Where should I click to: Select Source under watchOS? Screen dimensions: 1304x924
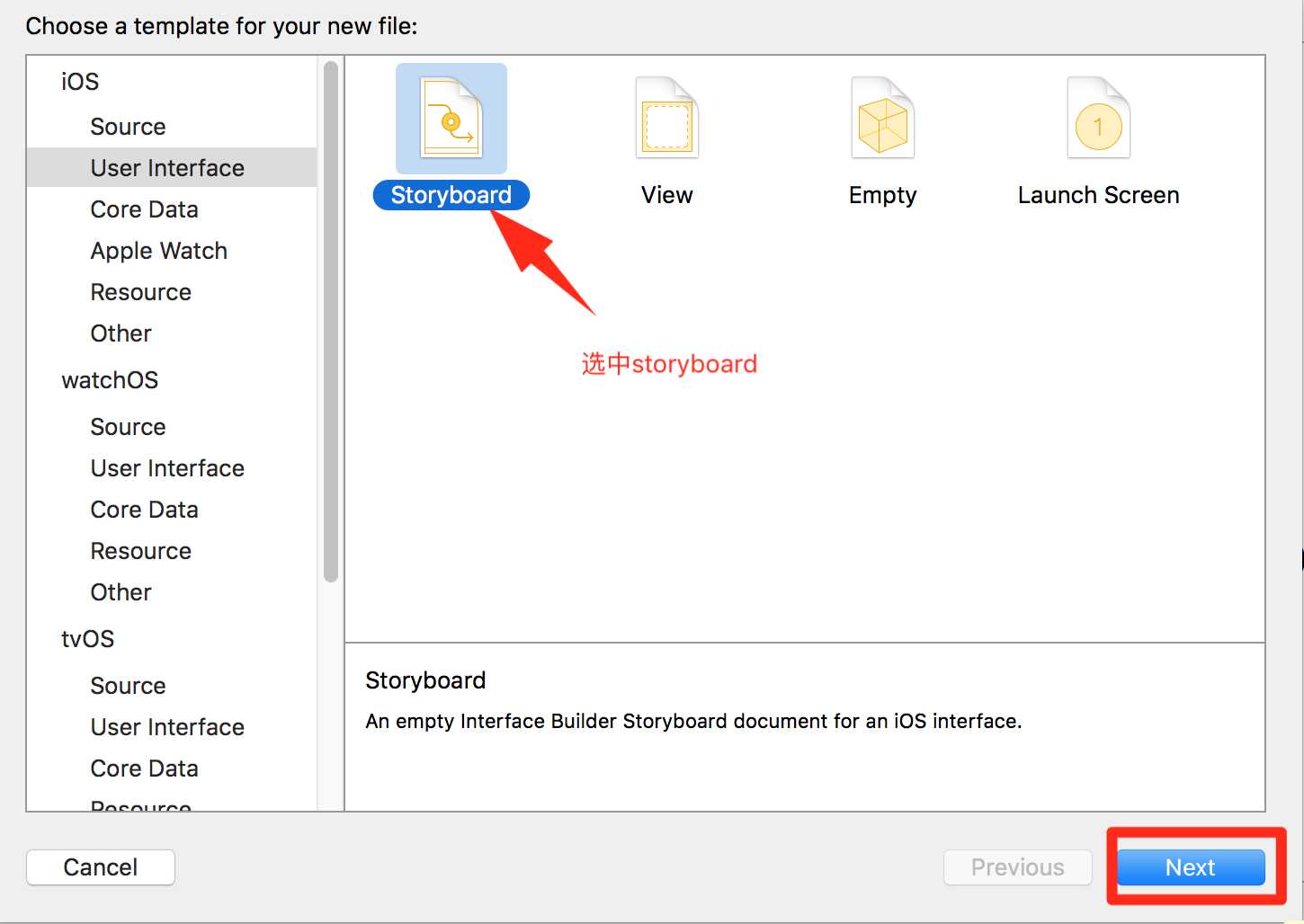pos(128,427)
